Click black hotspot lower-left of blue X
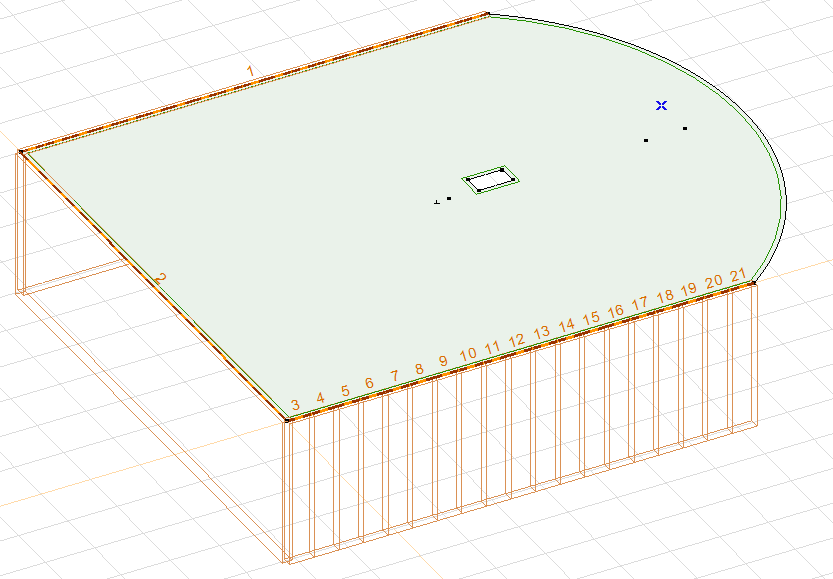 (x=646, y=140)
